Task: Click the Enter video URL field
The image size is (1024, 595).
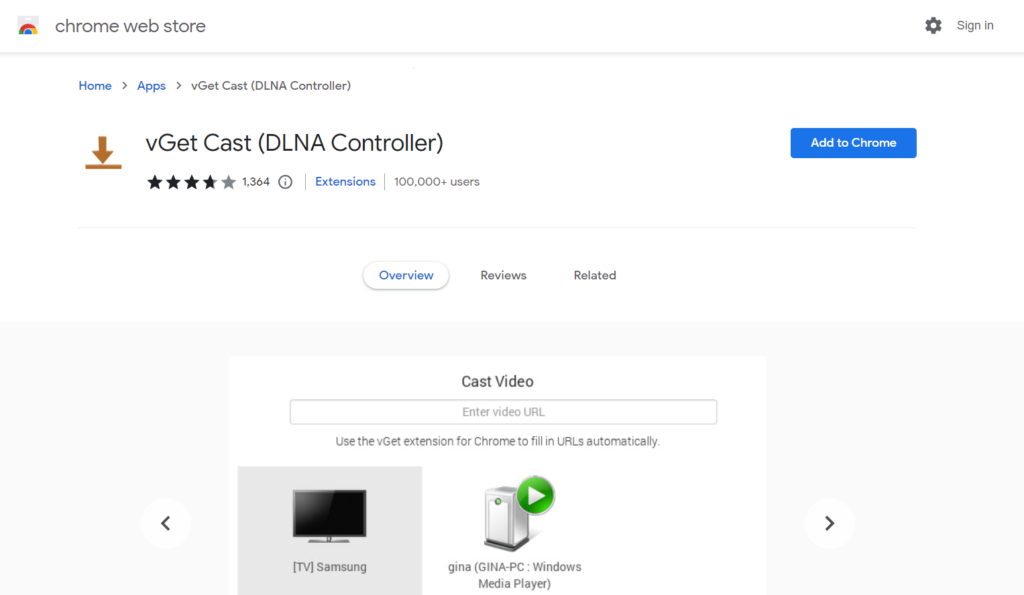Action: (503, 412)
